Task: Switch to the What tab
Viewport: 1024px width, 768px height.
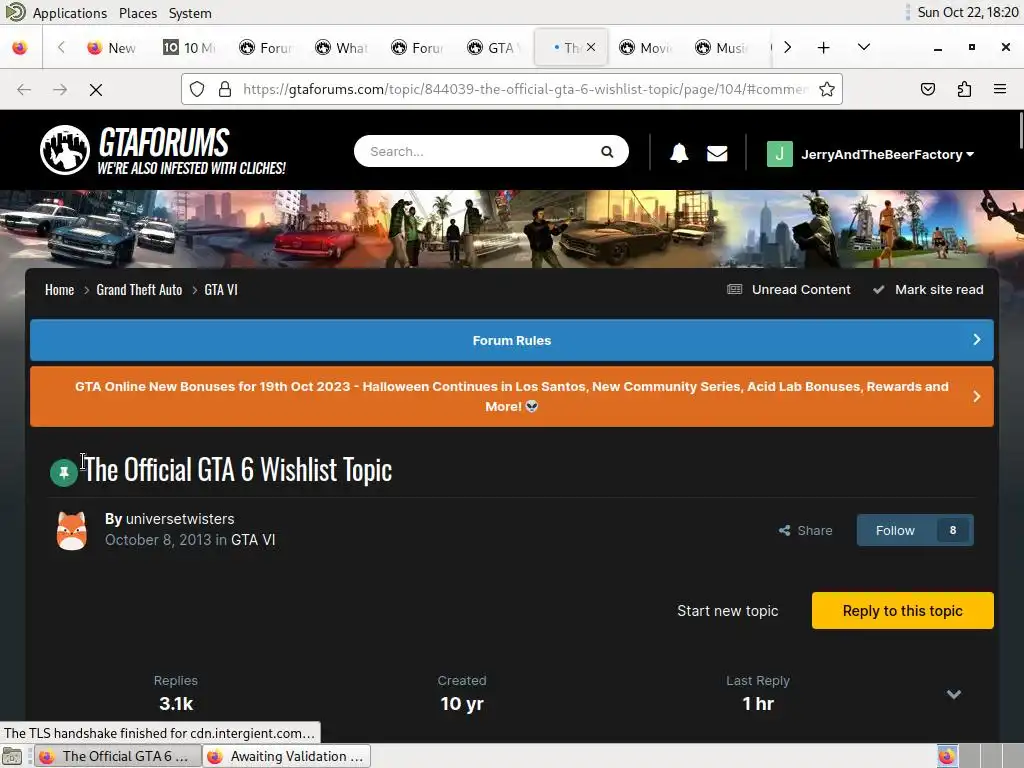Action: pyautogui.click(x=342, y=48)
